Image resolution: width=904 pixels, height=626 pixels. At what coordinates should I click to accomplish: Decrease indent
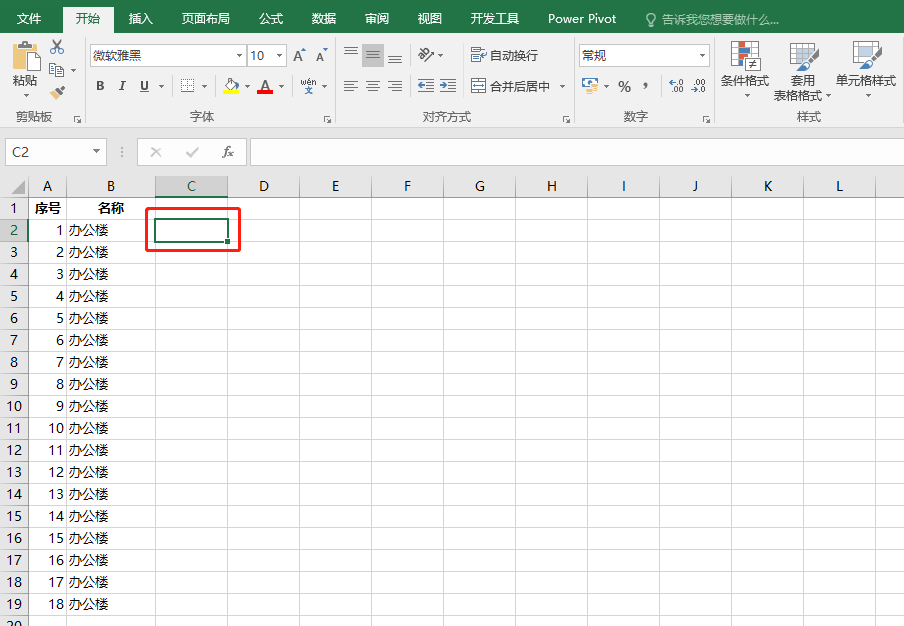tap(425, 86)
